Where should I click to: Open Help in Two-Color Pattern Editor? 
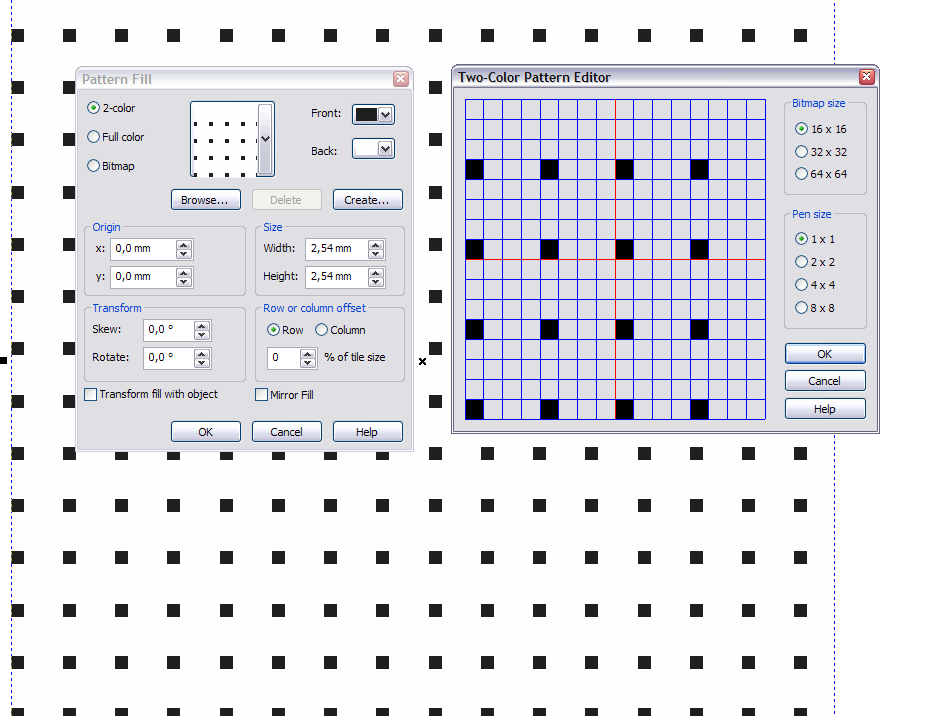[825, 409]
